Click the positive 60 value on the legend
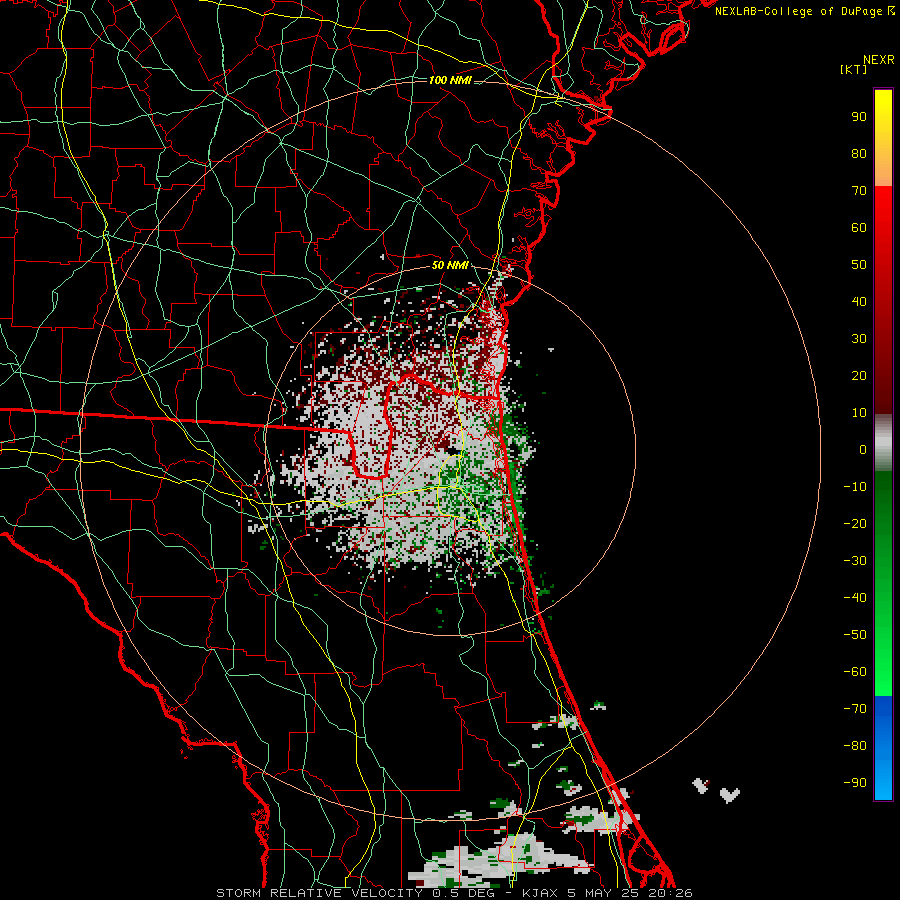This screenshot has height=900, width=900. (x=859, y=227)
